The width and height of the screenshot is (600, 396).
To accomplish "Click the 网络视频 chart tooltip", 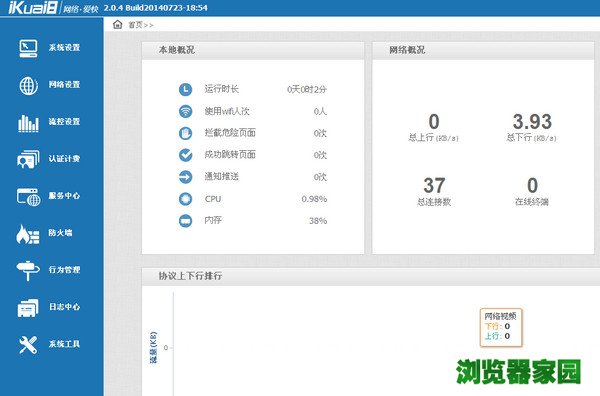I will [501, 328].
